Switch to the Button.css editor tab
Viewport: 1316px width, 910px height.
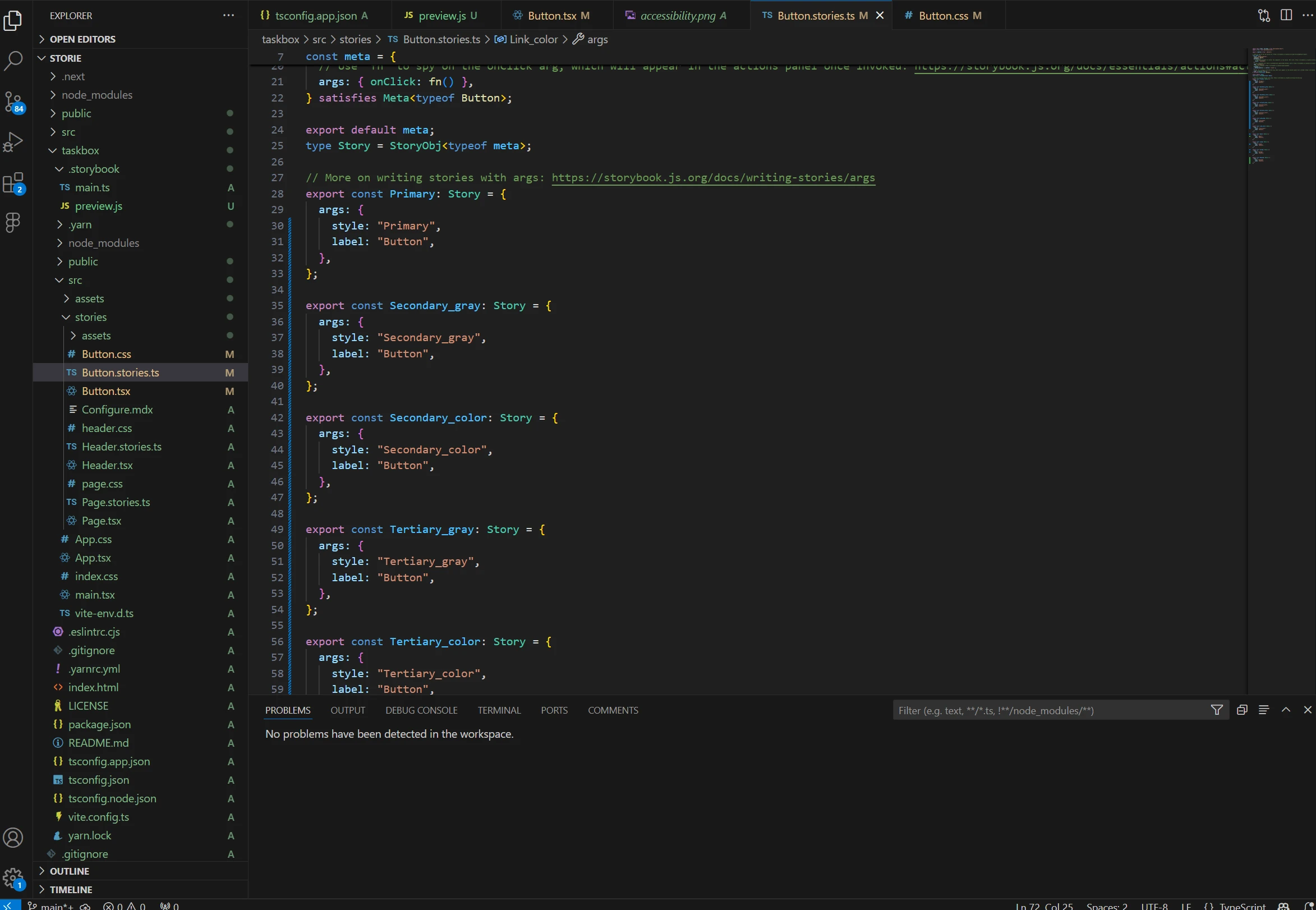(949, 15)
